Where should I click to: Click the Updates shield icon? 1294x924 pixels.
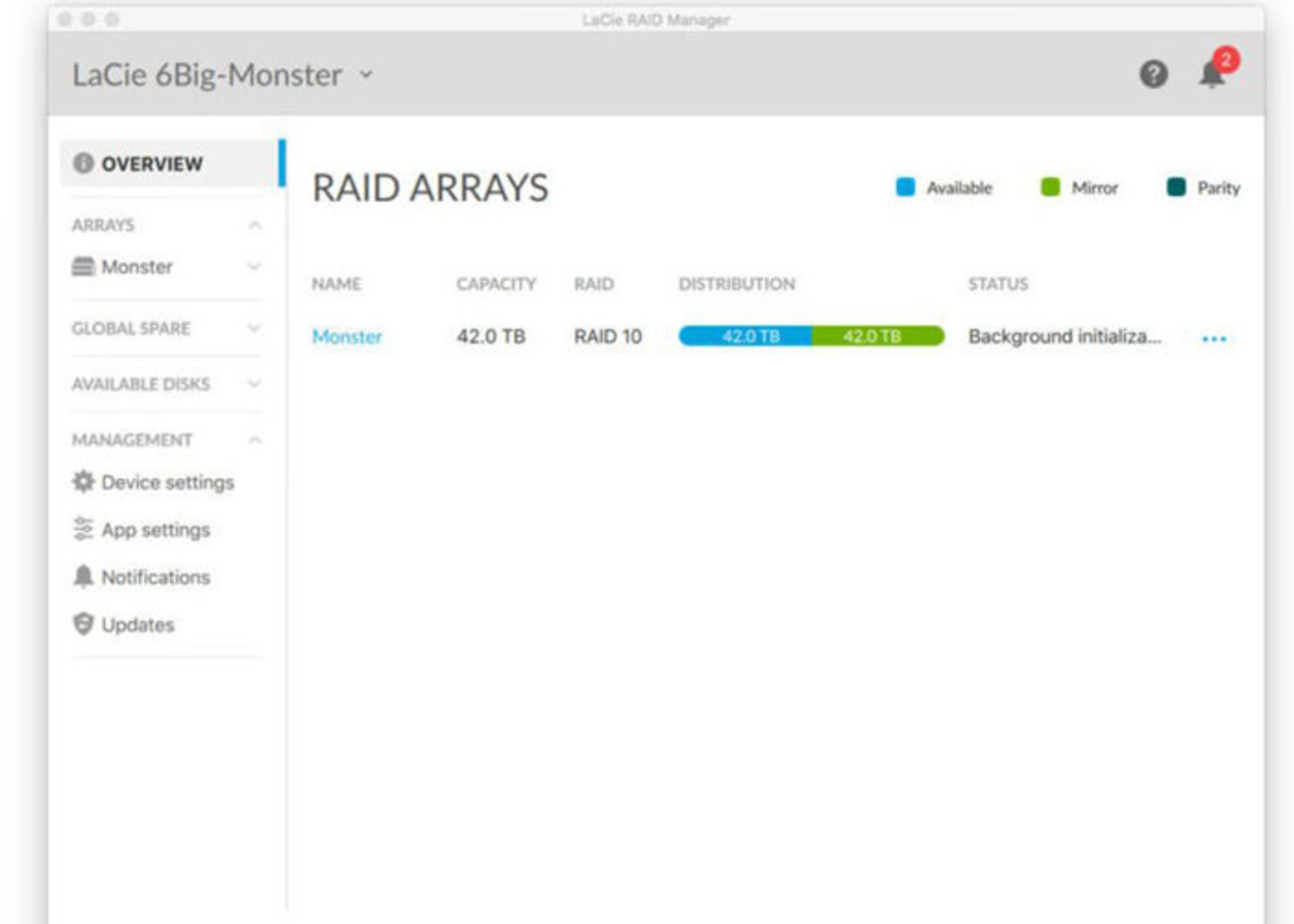pyautogui.click(x=83, y=624)
